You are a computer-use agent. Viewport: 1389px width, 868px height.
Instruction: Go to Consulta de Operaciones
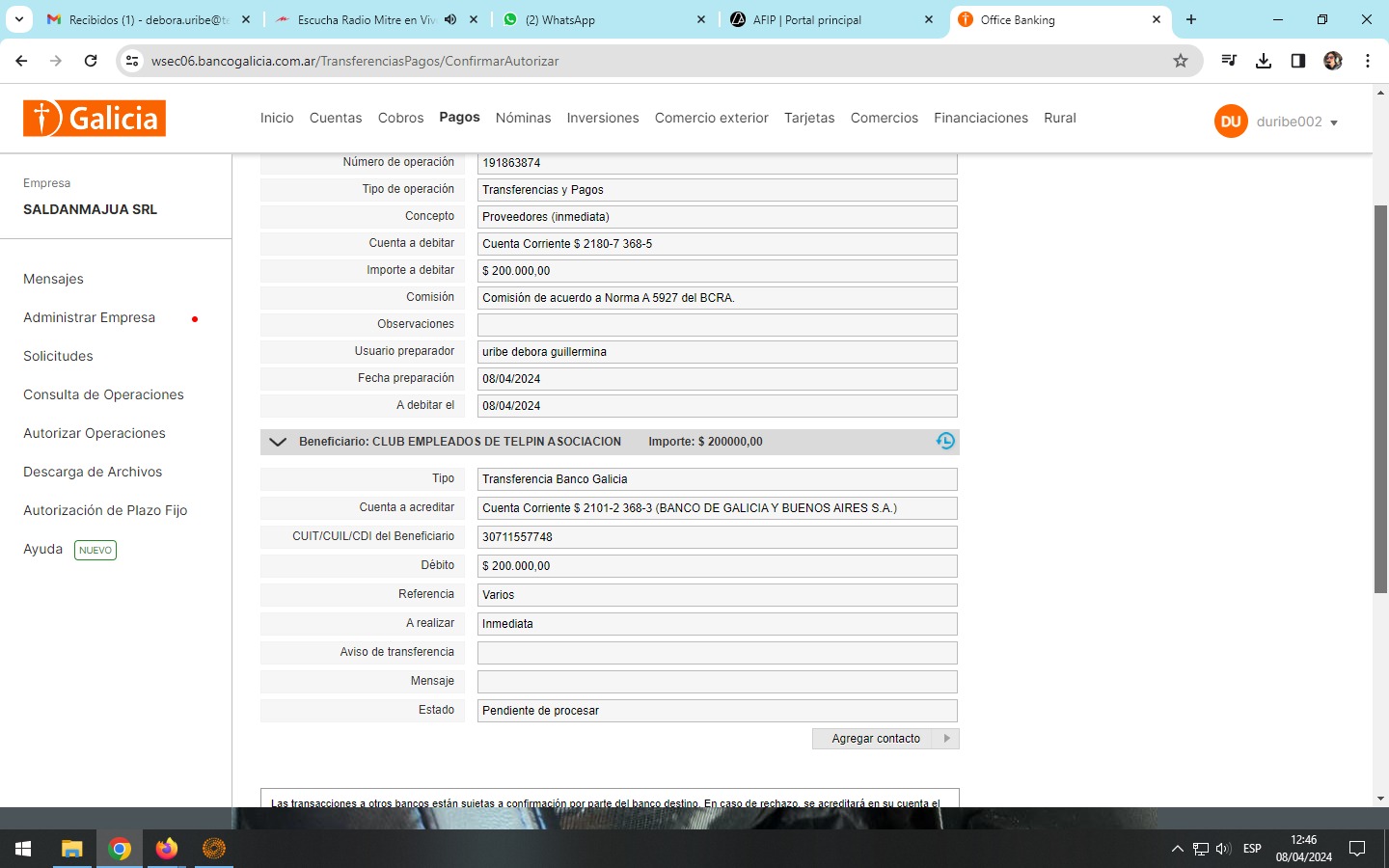point(103,394)
